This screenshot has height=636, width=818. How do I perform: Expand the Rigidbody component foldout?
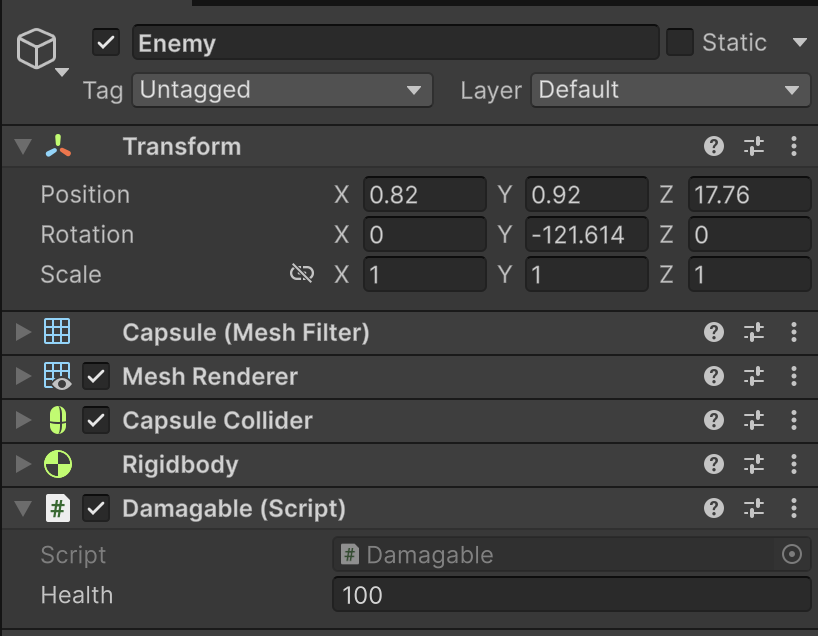point(22,465)
